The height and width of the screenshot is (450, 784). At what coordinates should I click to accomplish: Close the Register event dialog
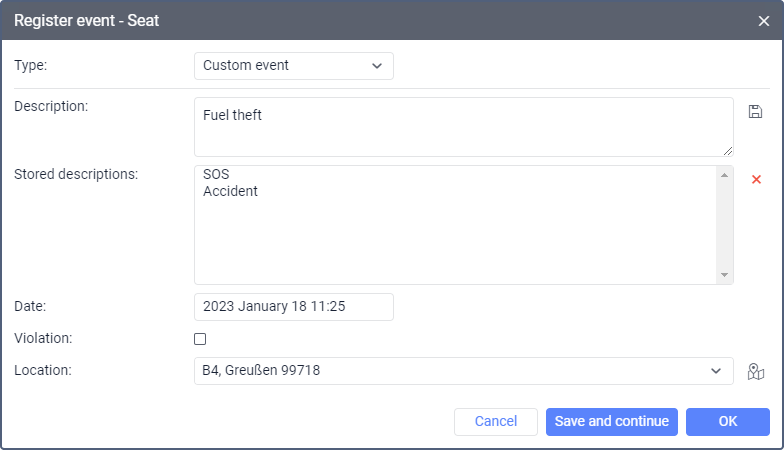point(764,20)
